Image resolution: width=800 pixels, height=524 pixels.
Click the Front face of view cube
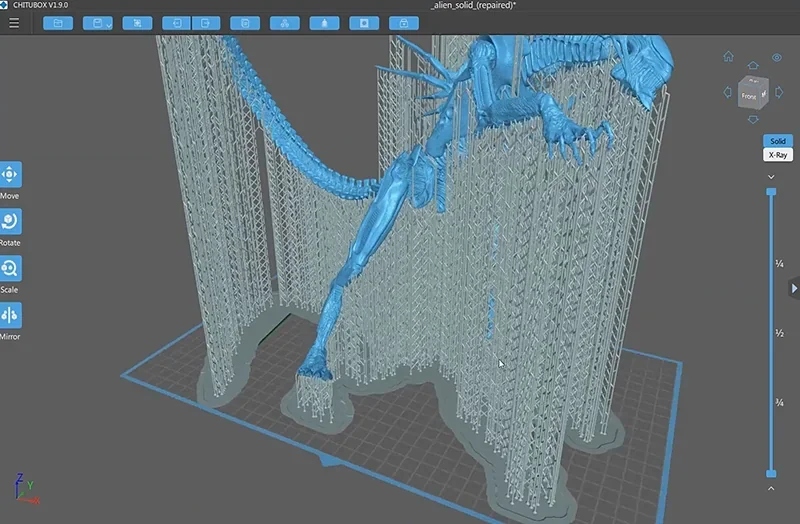(x=748, y=96)
